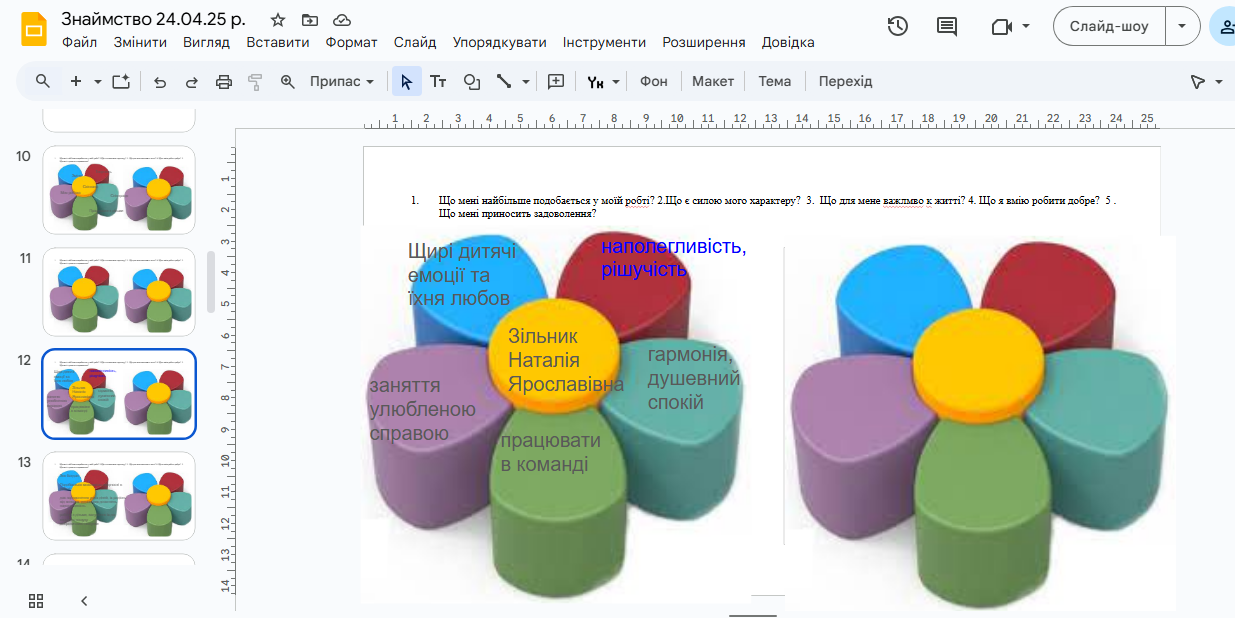The image size is (1235, 618).
Task: Click the move to folder icon
Action: tap(310, 20)
